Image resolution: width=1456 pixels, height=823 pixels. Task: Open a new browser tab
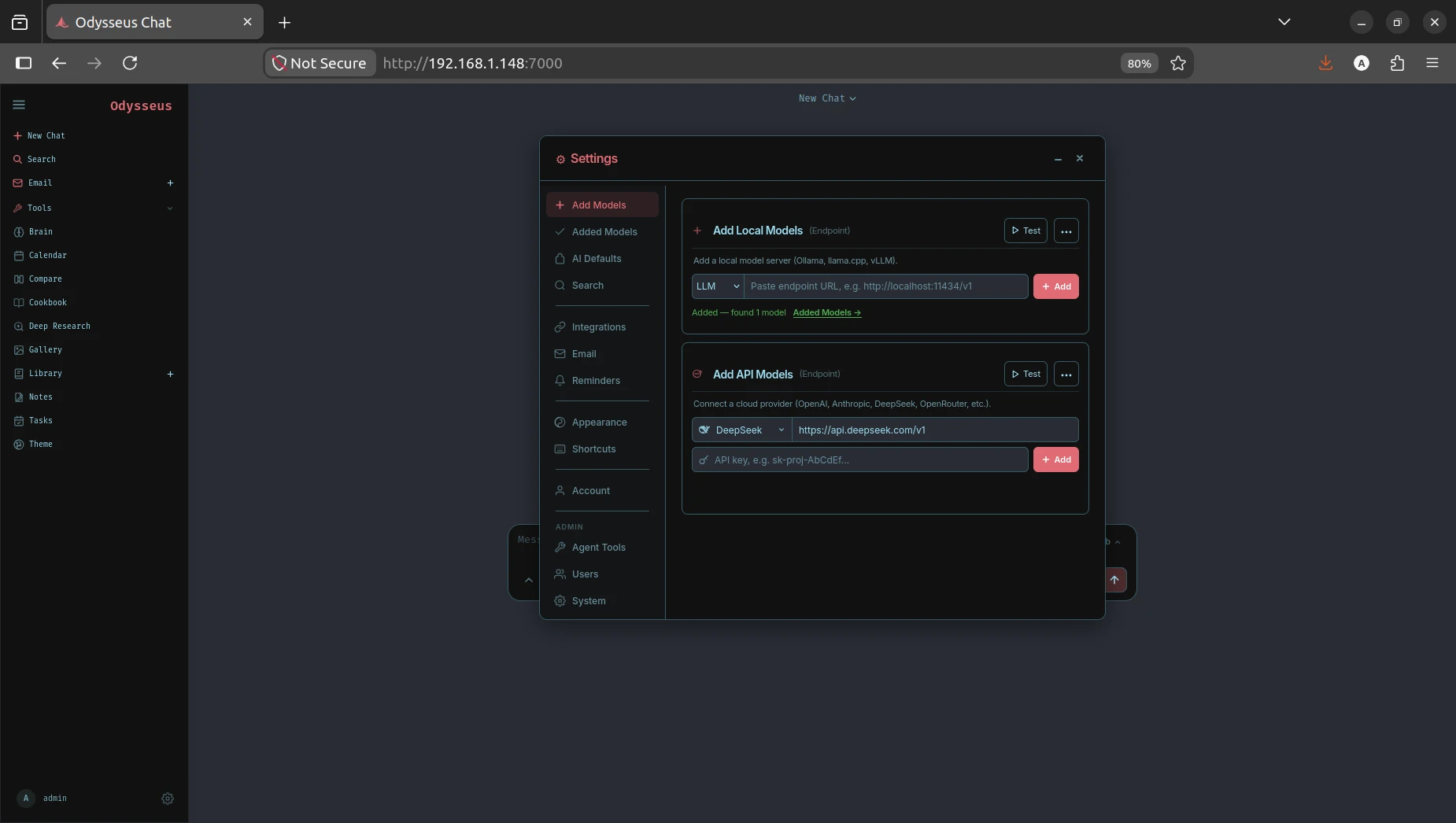tap(285, 22)
